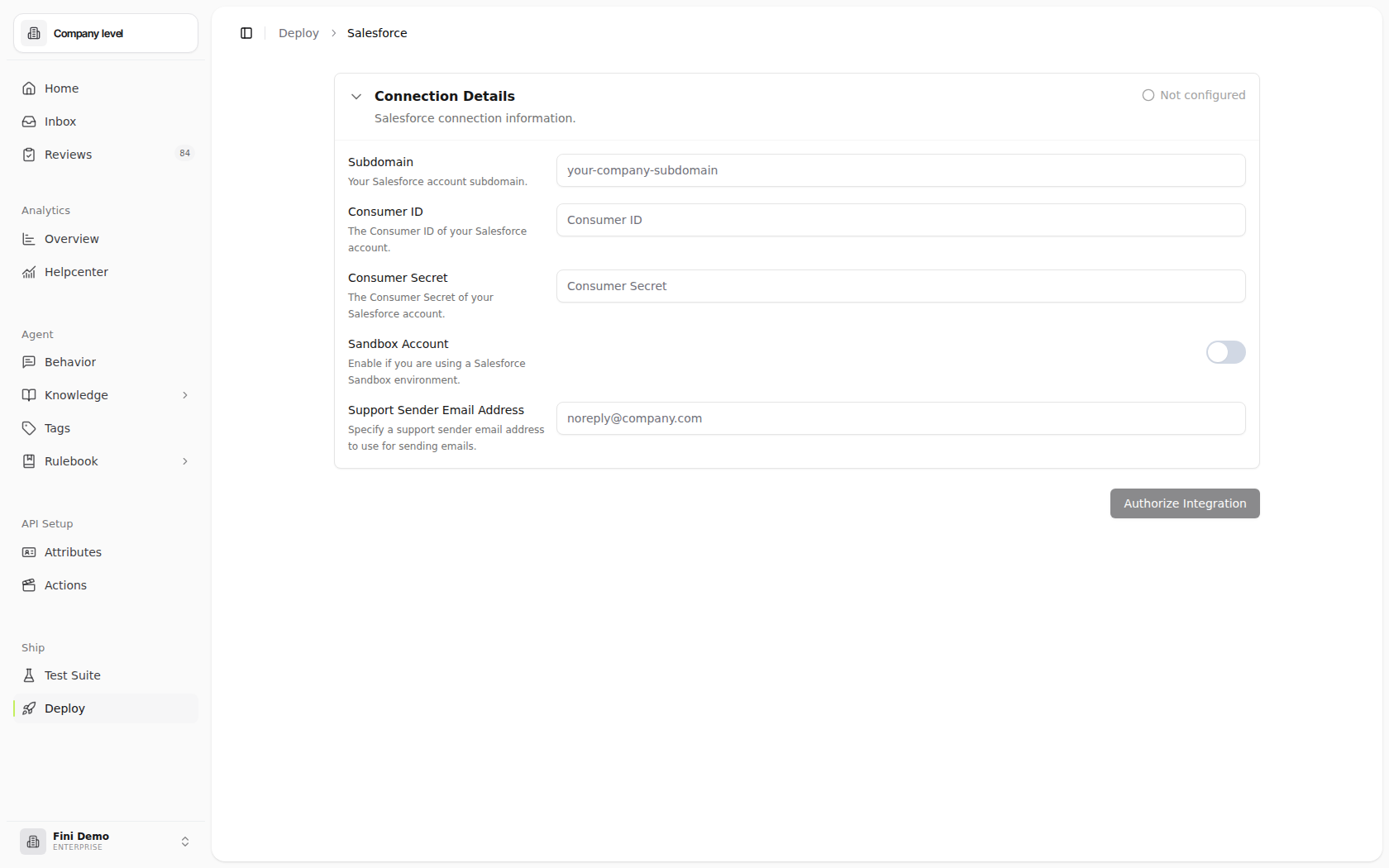Image resolution: width=1389 pixels, height=868 pixels.
Task: Focus the Support Sender Email Address field
Action: tap(900, 418)
